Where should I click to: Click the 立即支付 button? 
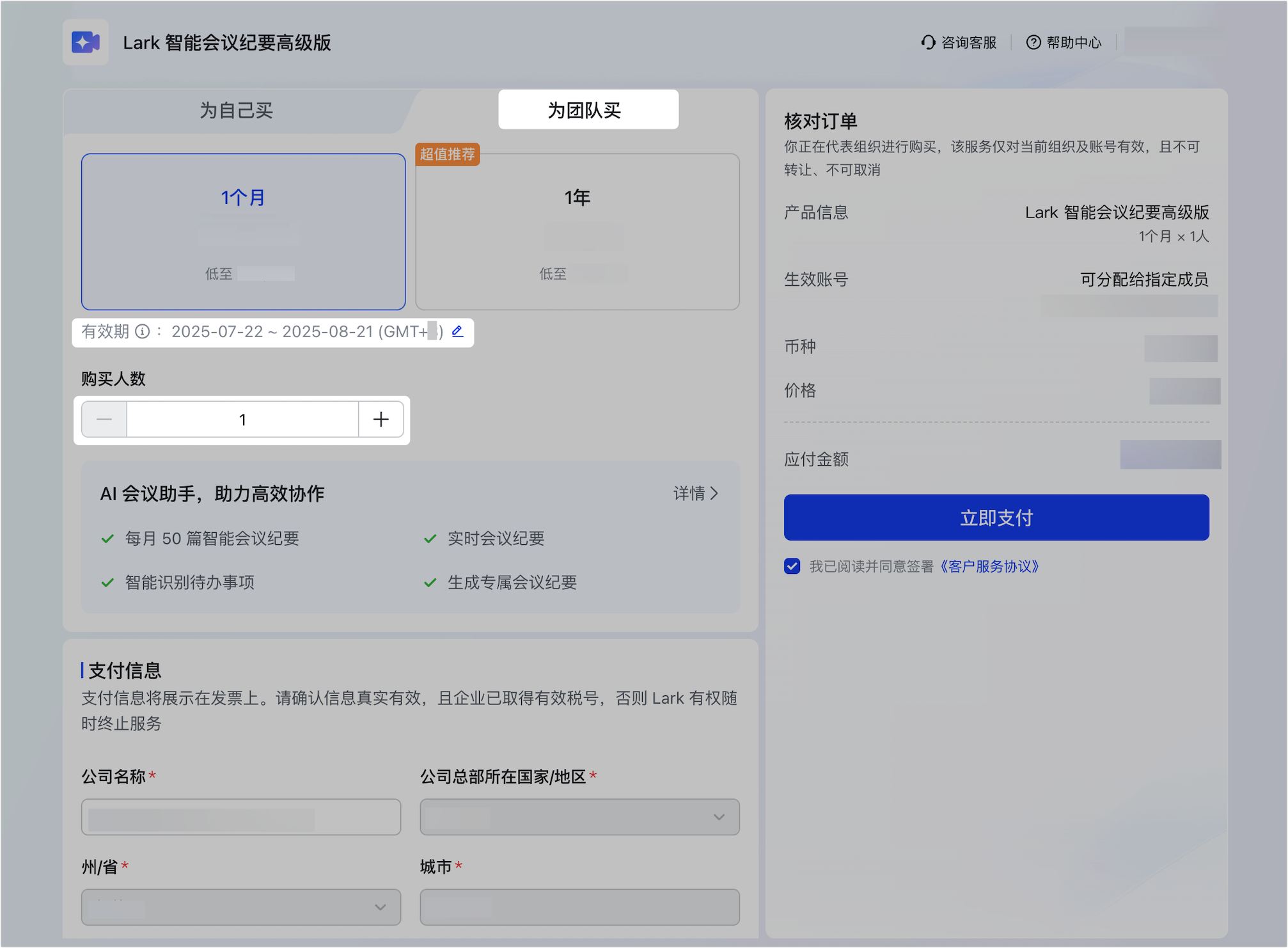pos(996,517)
